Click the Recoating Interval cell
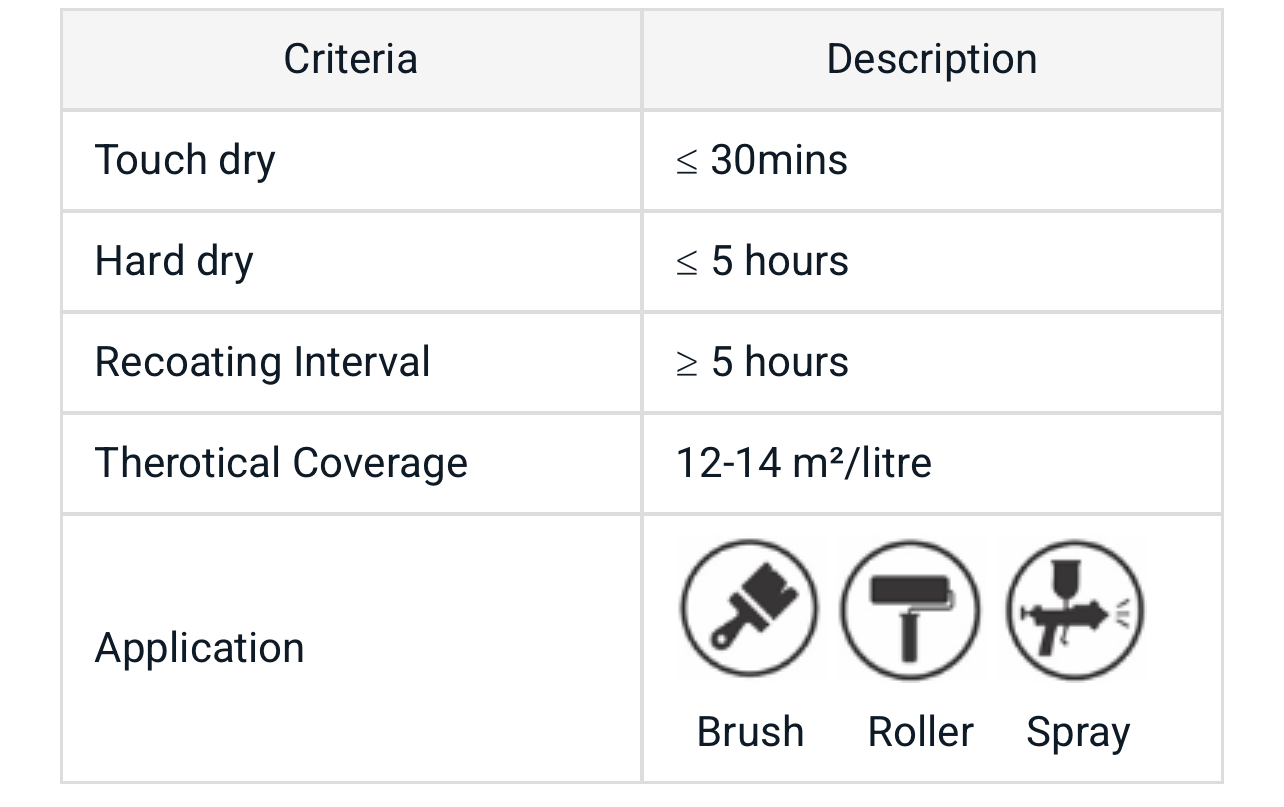 pyautogui.click(x=262, y=362)
